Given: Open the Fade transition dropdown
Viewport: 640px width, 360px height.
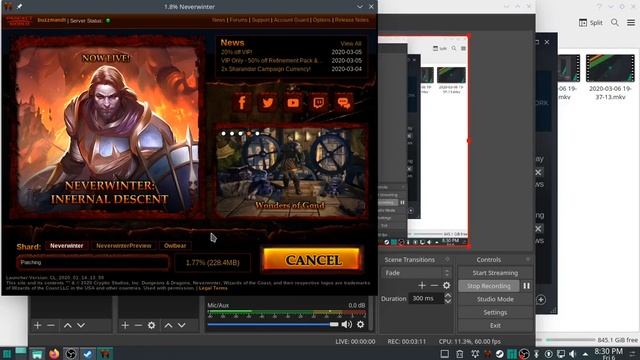Looking at the screenshot, I should pyautogui.click(x=416, y=273).
